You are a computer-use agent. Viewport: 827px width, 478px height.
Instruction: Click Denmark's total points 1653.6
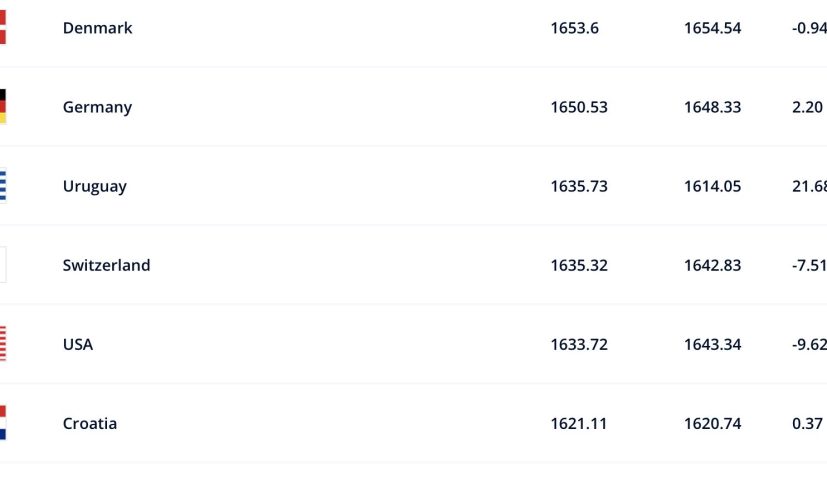[x=574, y=28]
